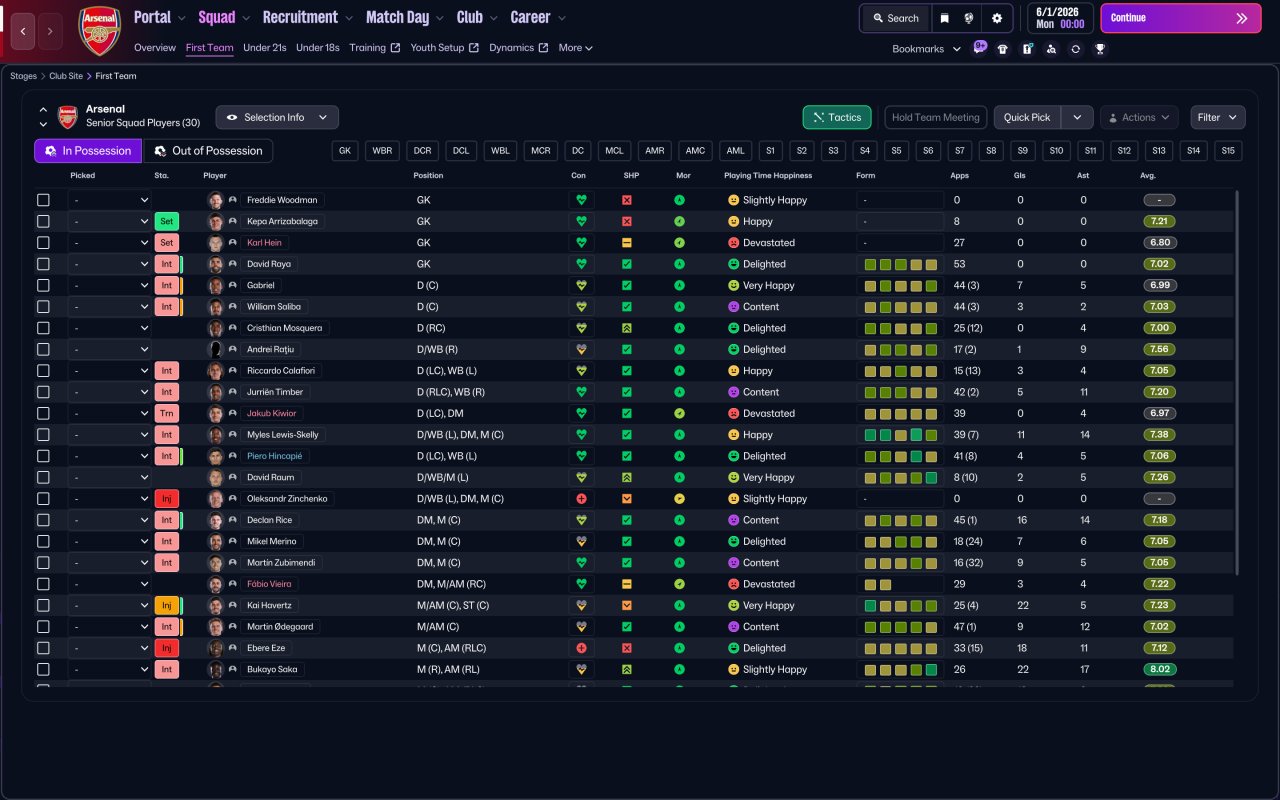Open the bookmark icon beside Search

[944, 18]
